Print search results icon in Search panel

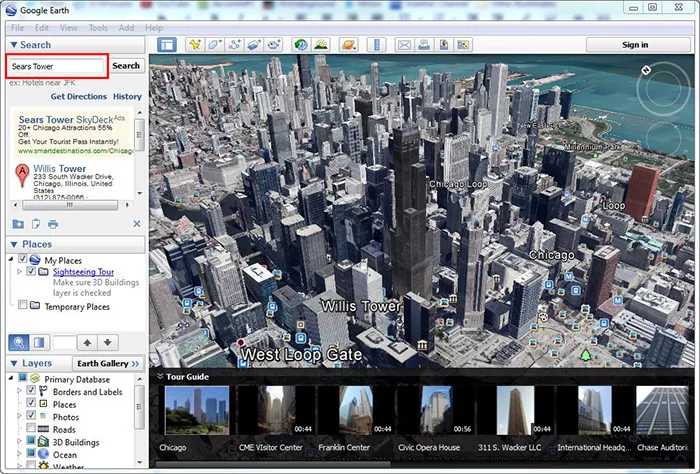(x=53, y=224)
